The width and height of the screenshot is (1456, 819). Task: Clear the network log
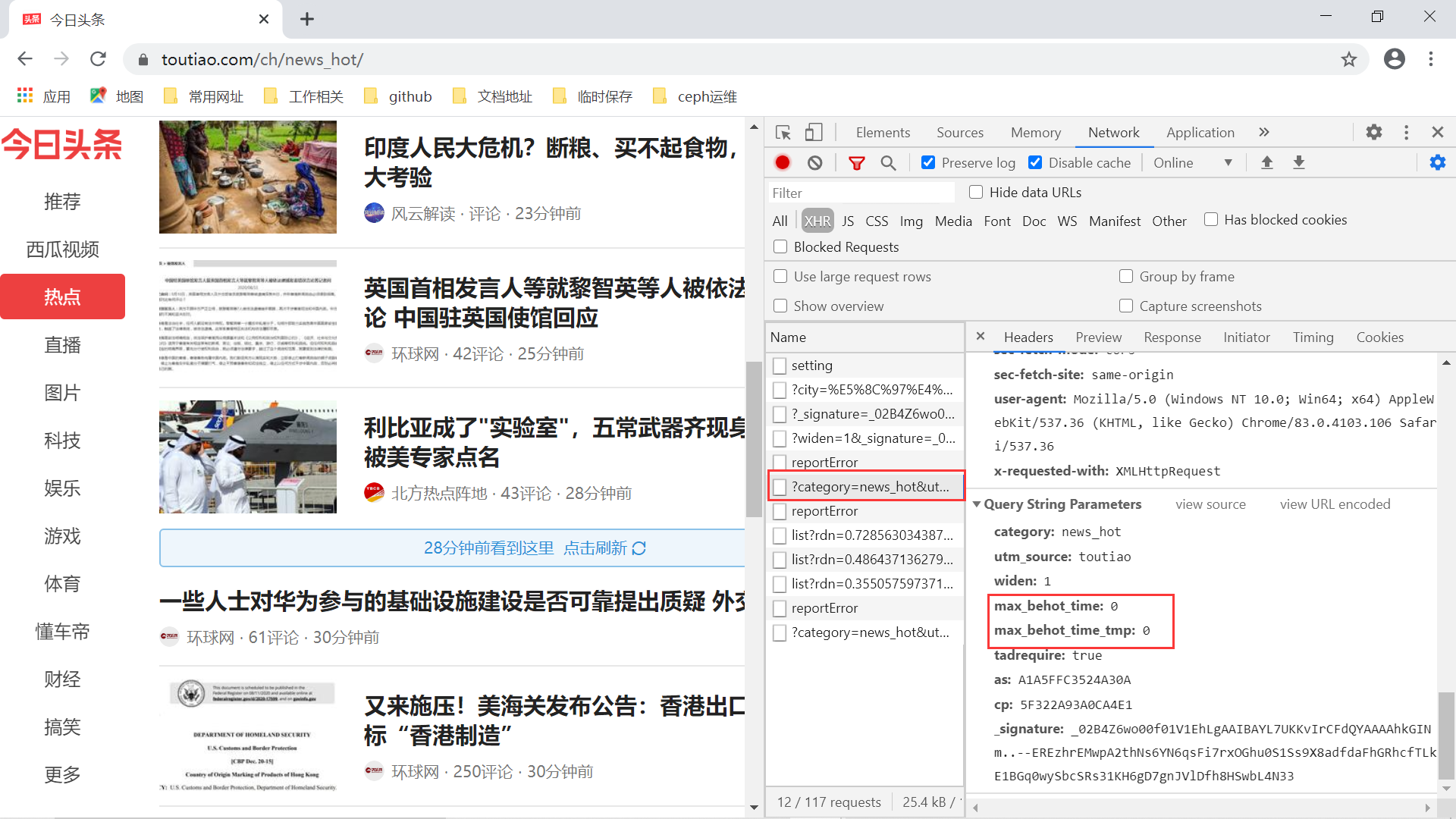(814, 162)
